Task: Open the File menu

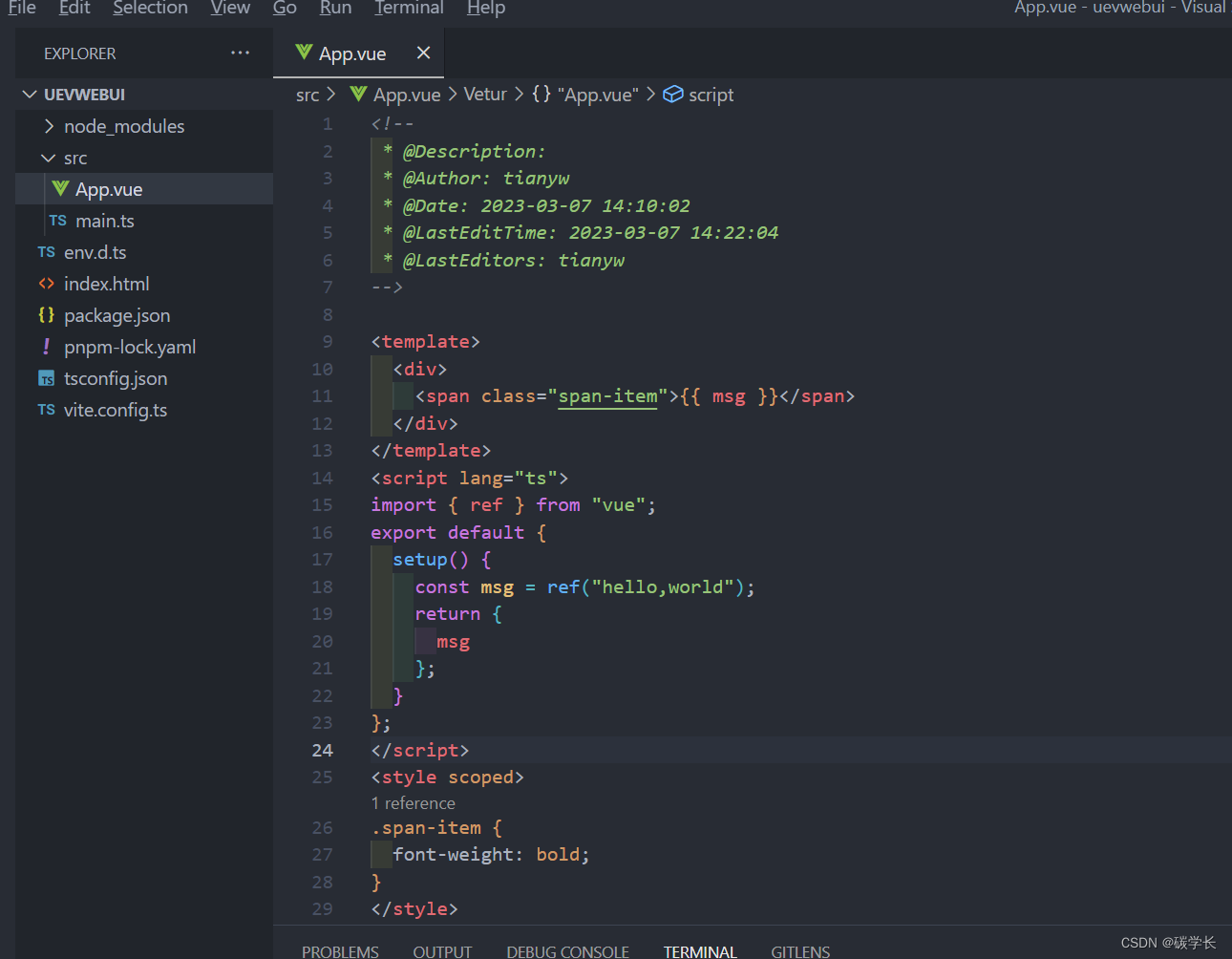Action: point(22,8)
